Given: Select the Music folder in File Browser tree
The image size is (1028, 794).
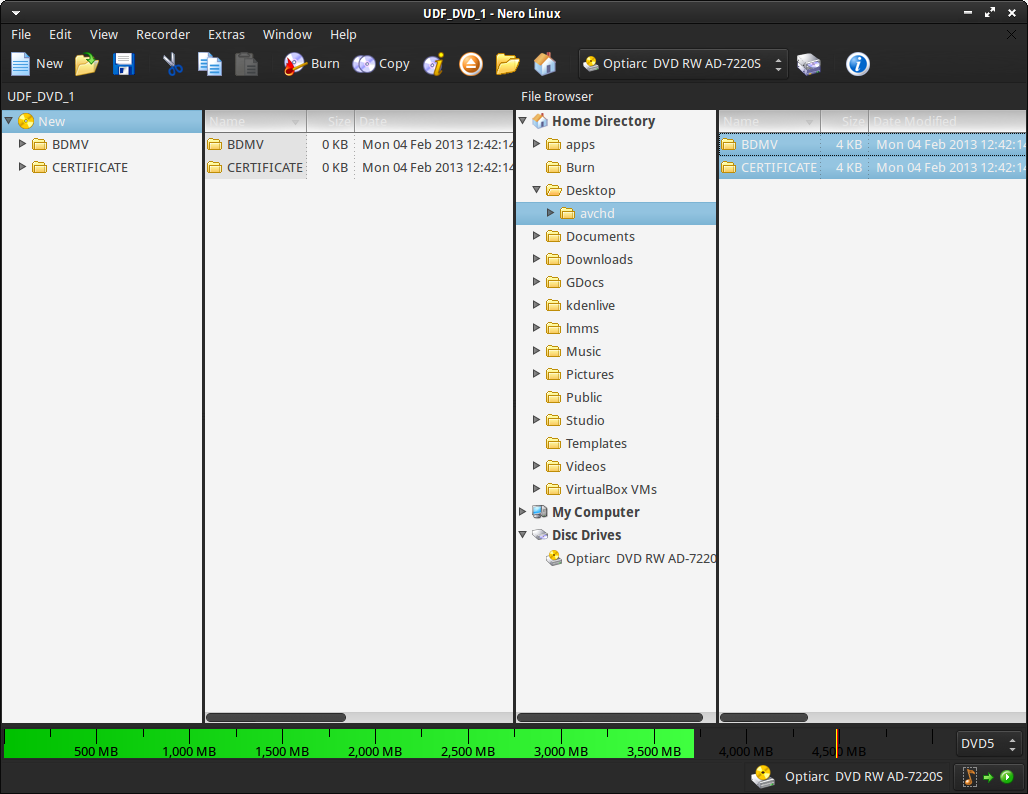Looking at the screenshot, I should point(583,351).
